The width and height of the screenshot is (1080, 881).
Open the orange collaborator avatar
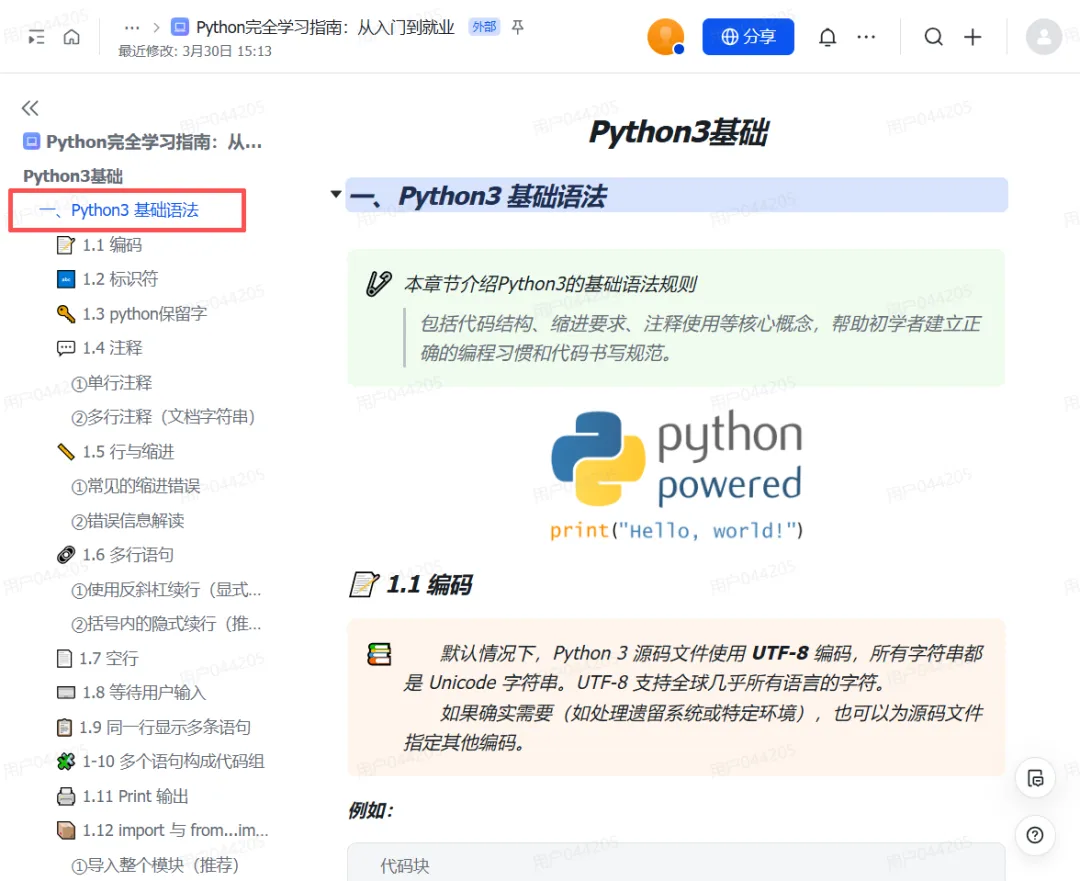point(665,37)
